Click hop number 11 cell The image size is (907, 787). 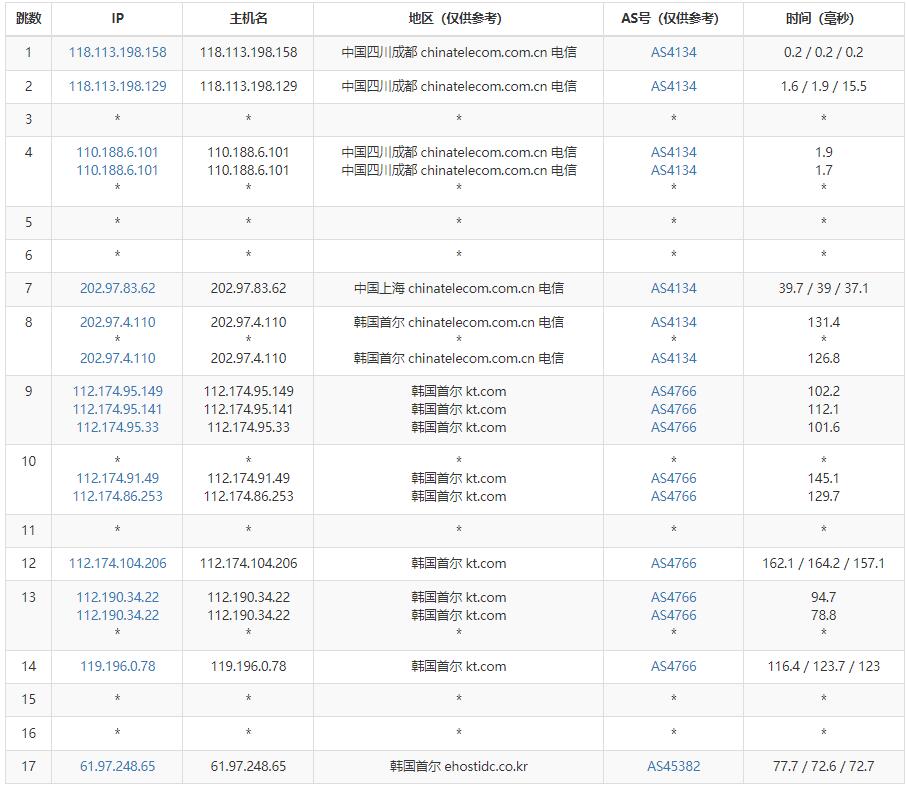[28, 530]
